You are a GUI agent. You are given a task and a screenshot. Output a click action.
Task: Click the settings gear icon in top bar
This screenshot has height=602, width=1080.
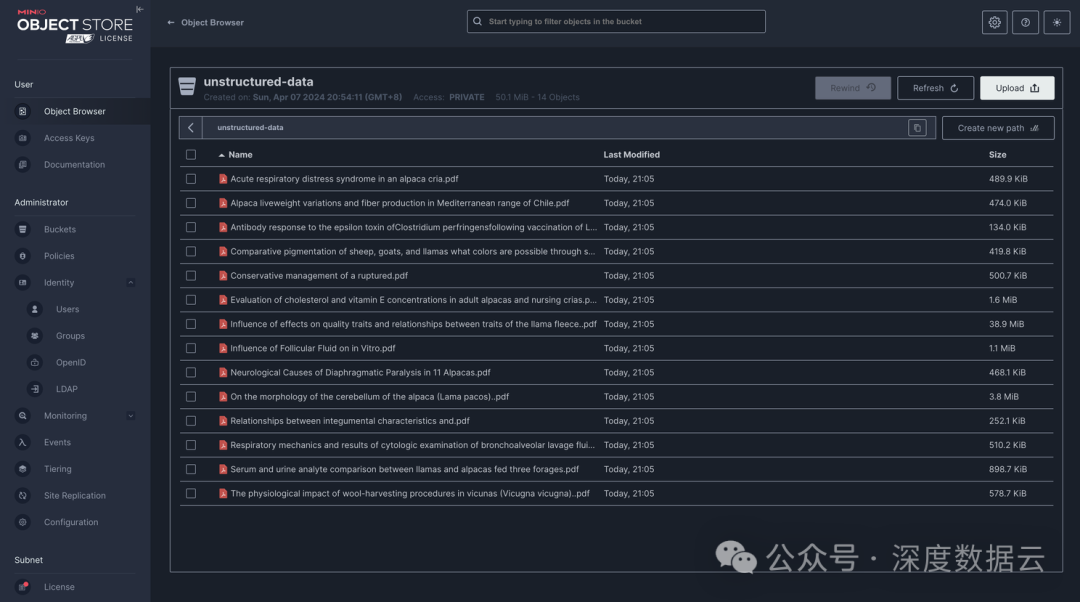(994, 22)
